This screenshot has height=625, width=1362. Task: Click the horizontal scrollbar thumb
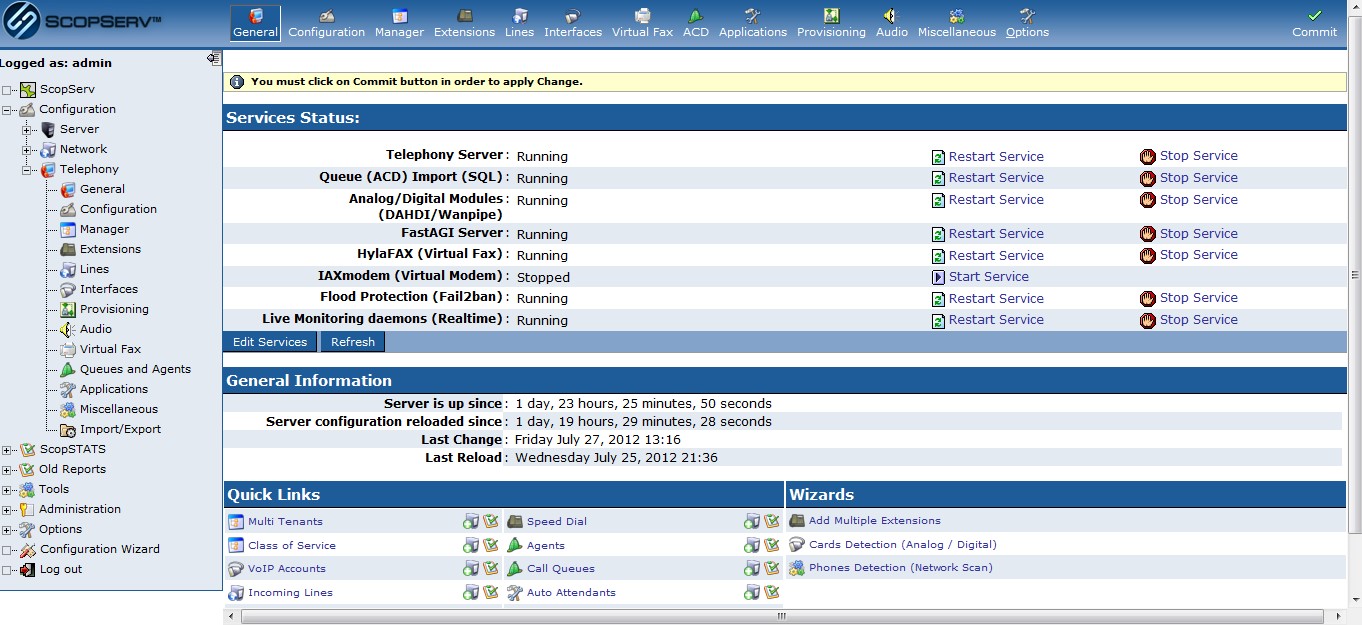(x=783, y=616)
